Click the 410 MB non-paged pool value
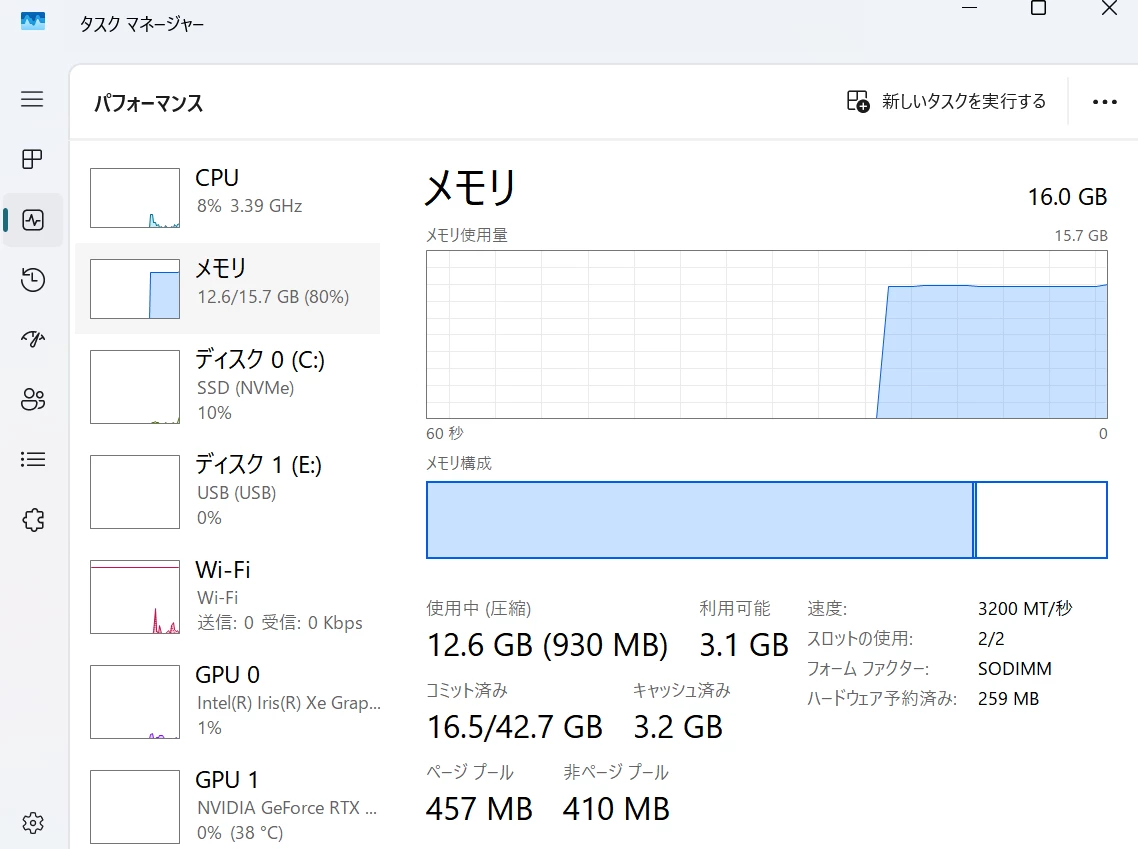The height and width of the screenshot is (849, 1138). (x=616, y=808)
